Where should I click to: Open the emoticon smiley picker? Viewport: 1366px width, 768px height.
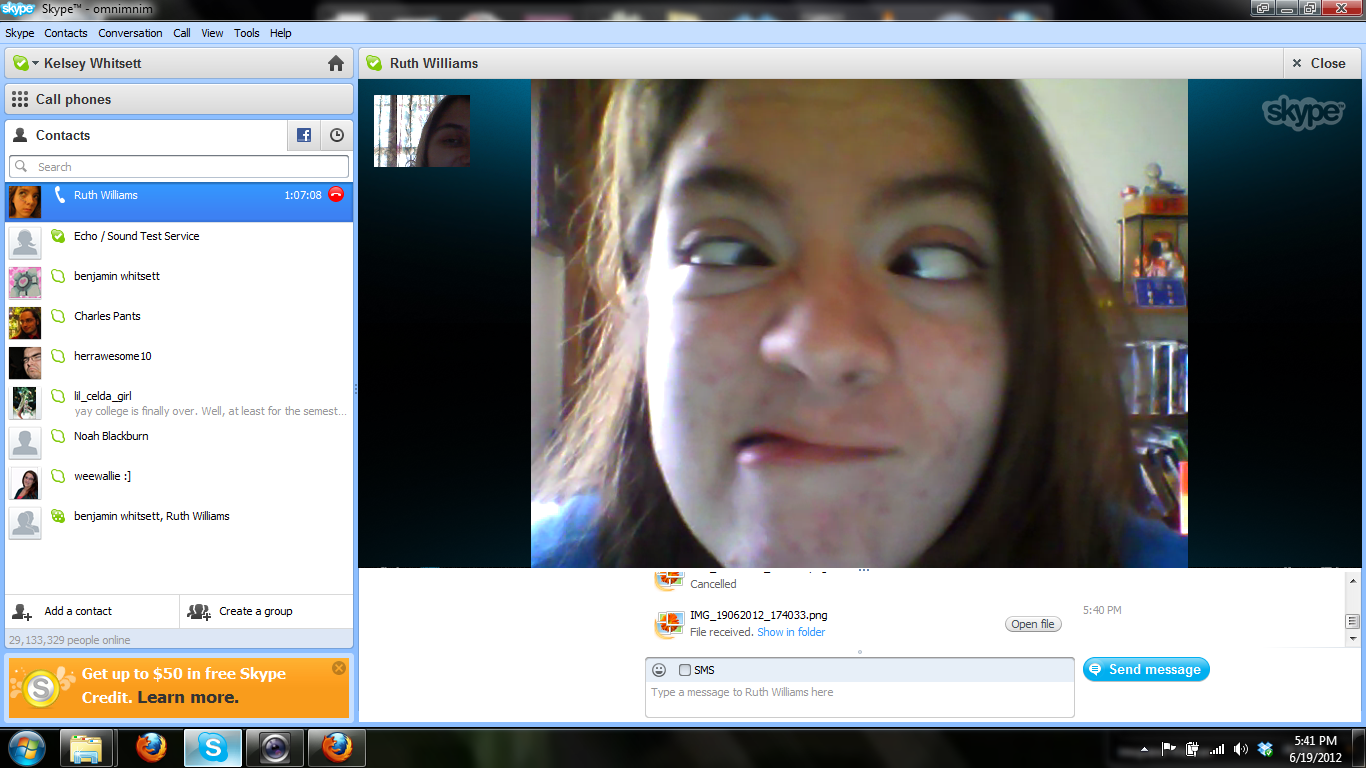click(x=659, y=670)
